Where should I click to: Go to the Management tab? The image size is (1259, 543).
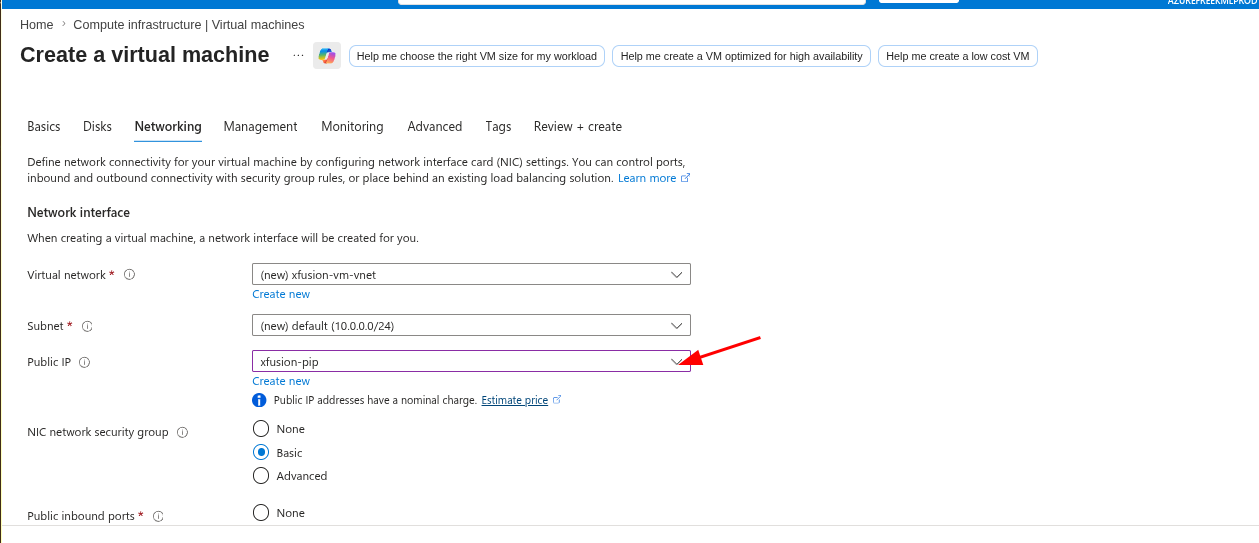[x=260, y=127]
